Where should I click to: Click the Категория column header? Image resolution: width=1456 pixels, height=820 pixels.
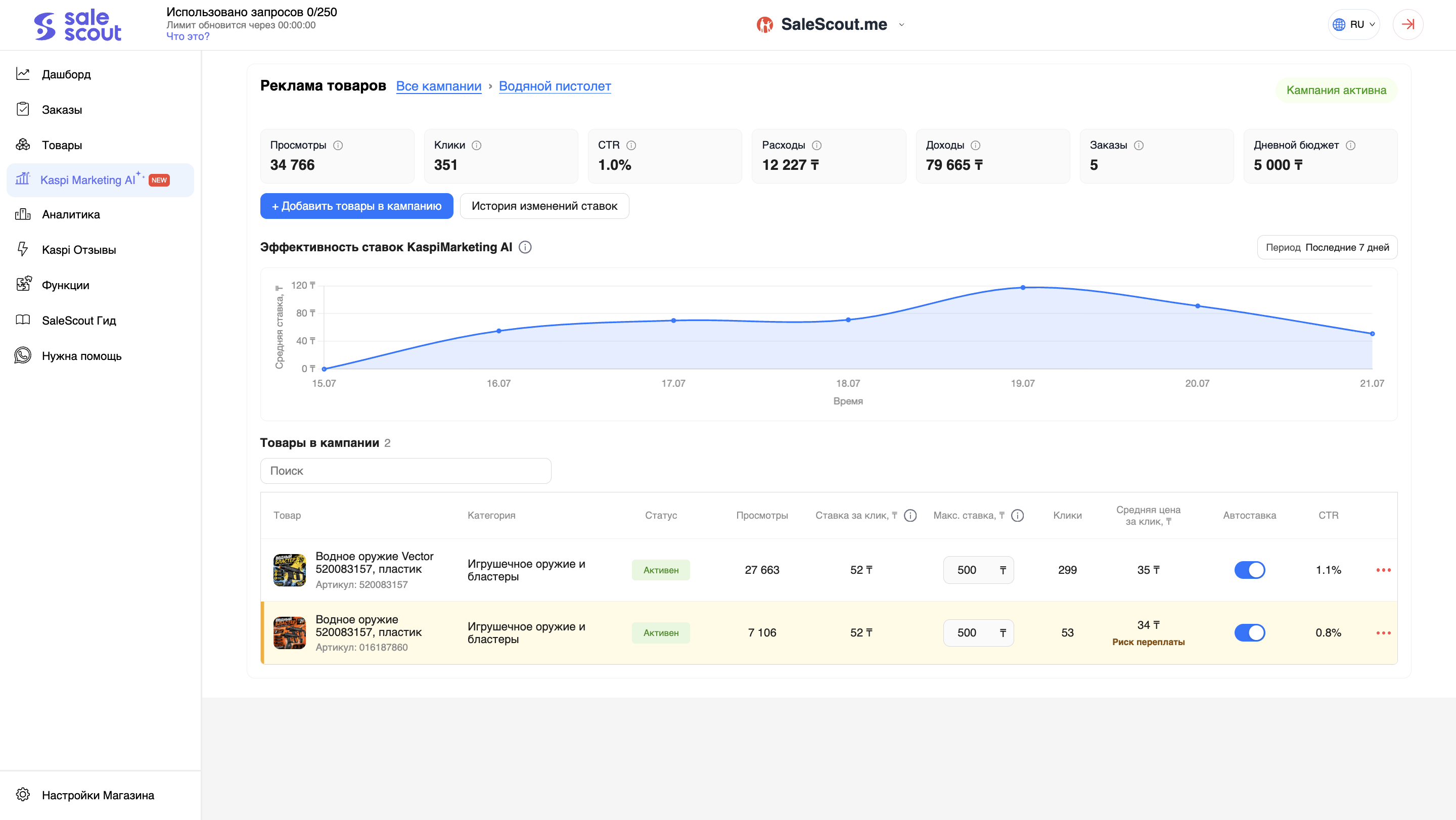(491, 515)
